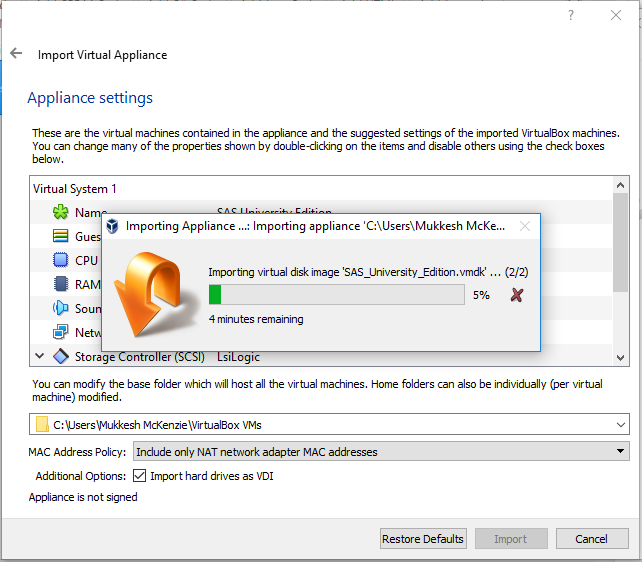This screenshot has width=642, height=562.
Task: Click the LsiLogic value
Action: pyautogui.click(x=238, y=357)
